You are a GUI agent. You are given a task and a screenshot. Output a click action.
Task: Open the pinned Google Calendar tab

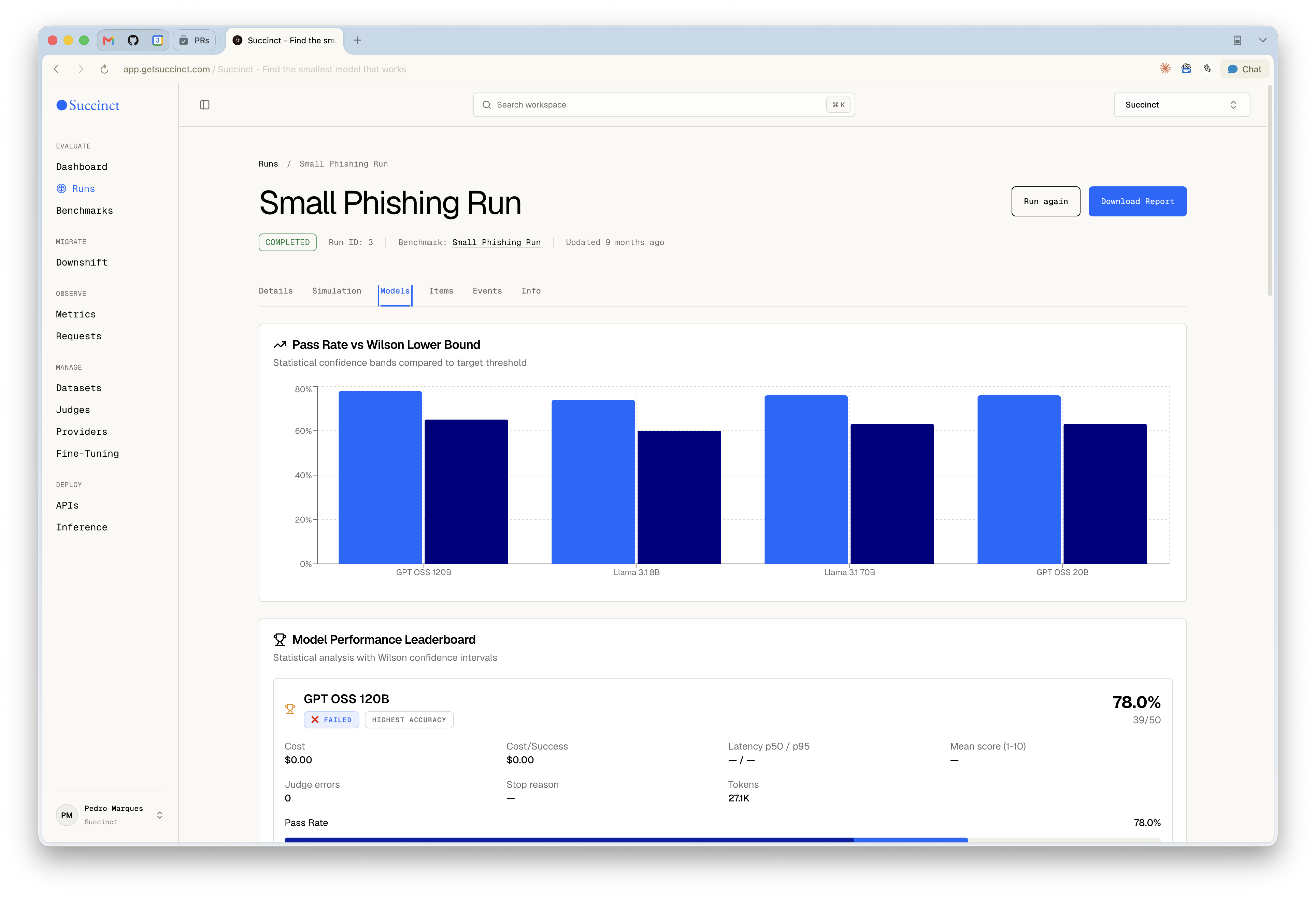(157, 40)
